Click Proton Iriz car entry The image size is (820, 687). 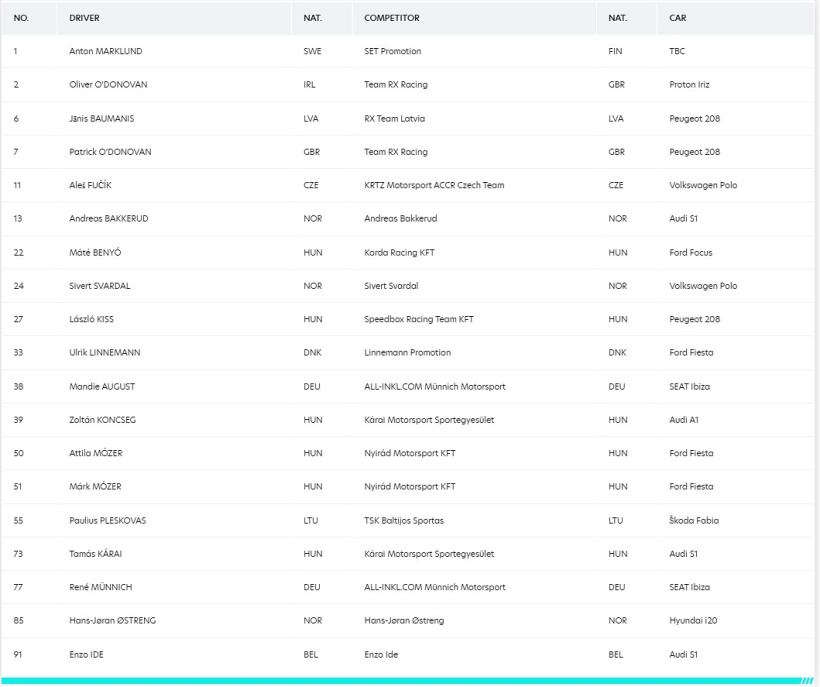(689, 85)
